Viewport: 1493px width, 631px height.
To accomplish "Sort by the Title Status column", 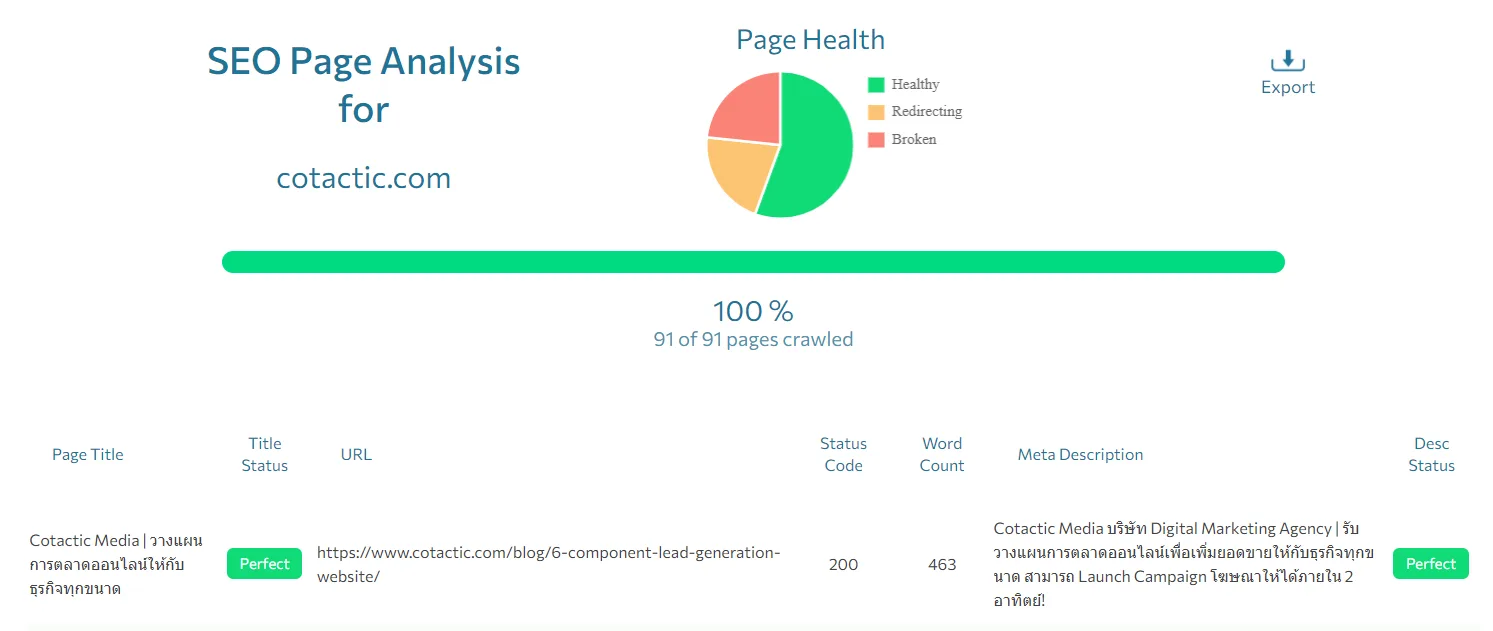I will [264, 454].
